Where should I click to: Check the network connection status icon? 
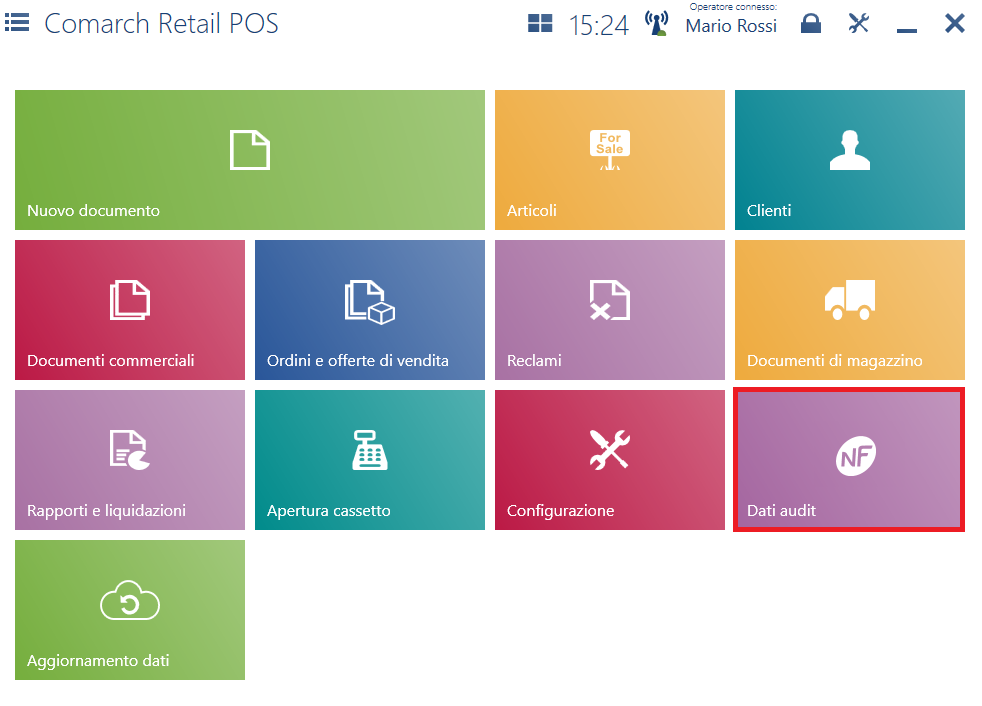pos(657,23)
